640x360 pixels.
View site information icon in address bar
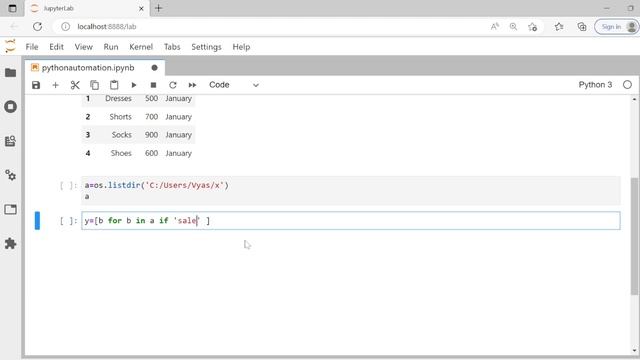(x=65, y=27)
